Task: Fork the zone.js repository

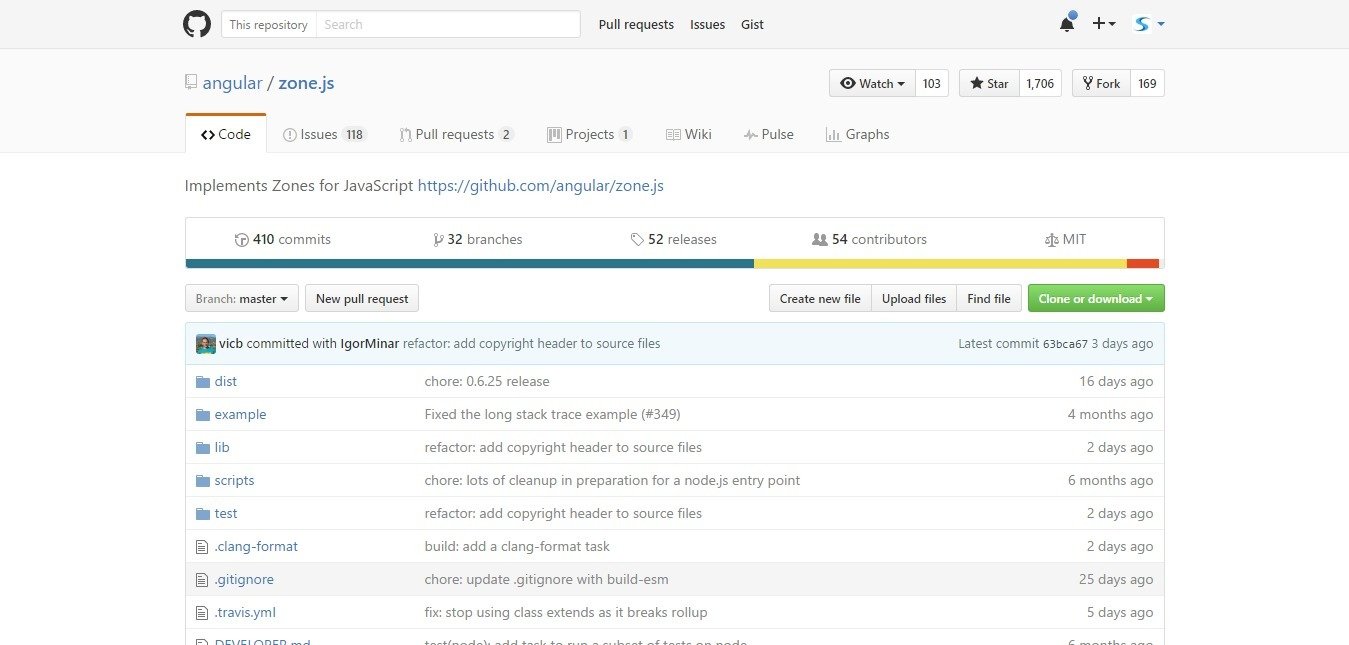Action: 1101,83
